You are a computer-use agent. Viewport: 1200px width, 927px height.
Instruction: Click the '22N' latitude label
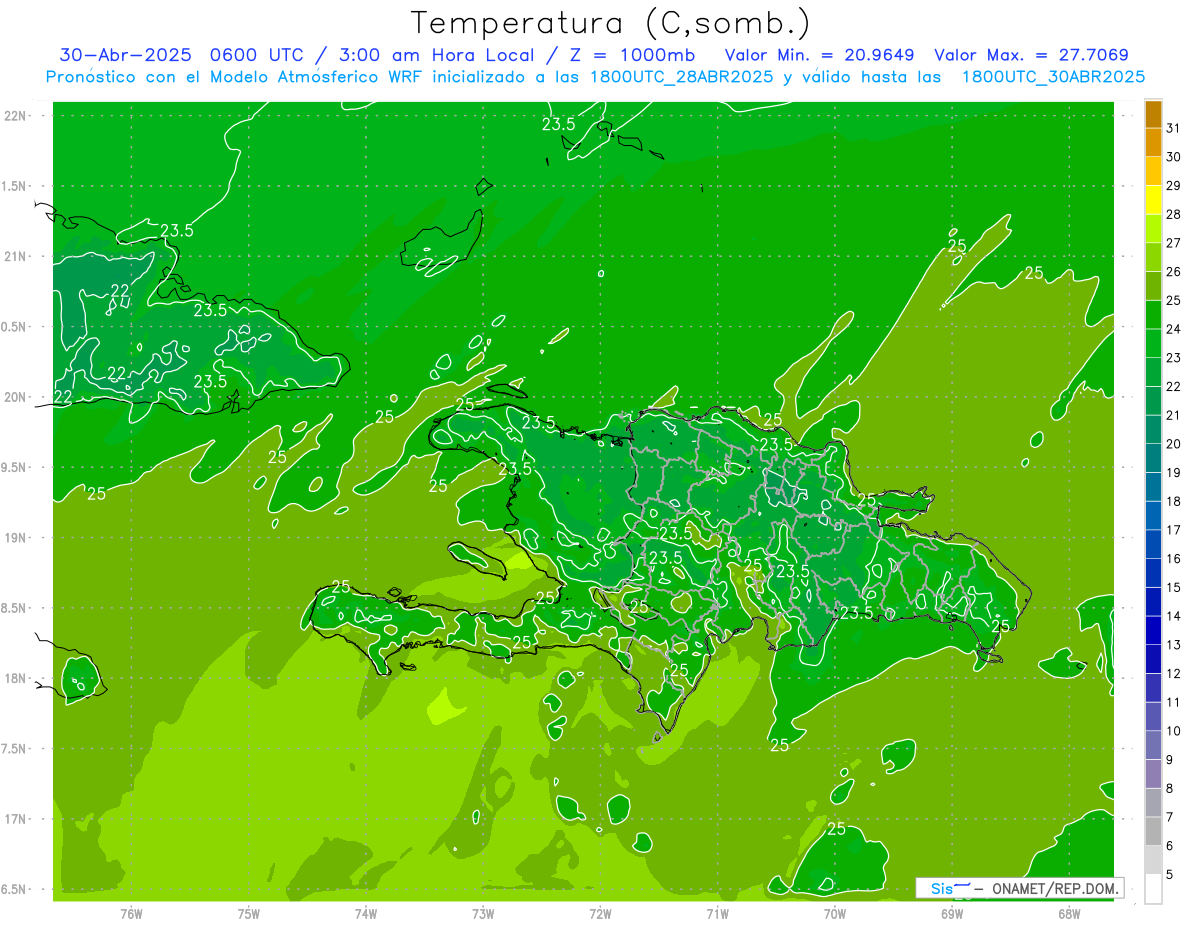tap(16, 116)
